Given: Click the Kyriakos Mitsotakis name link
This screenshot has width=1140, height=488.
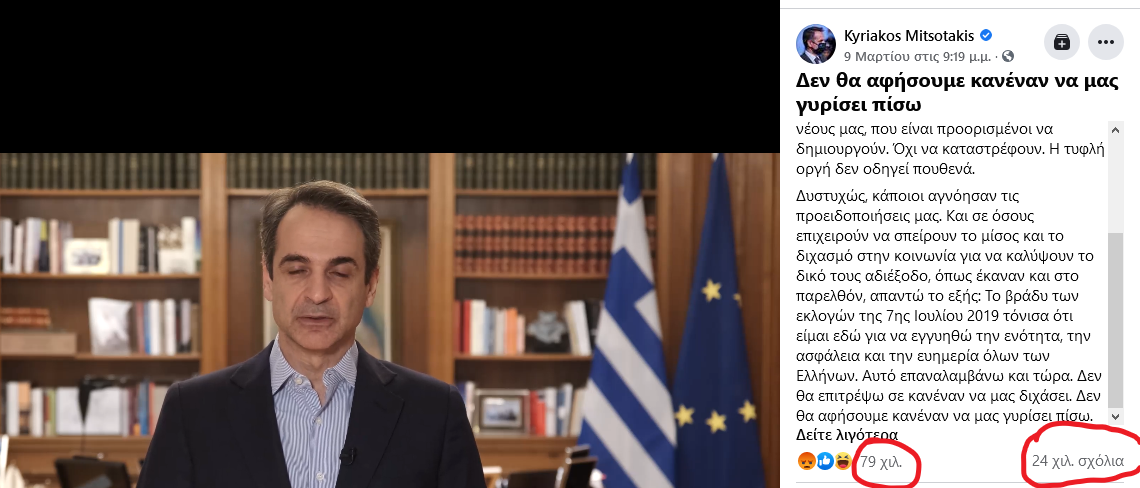Looking at the screenshot, I should [x=910, y=36].
